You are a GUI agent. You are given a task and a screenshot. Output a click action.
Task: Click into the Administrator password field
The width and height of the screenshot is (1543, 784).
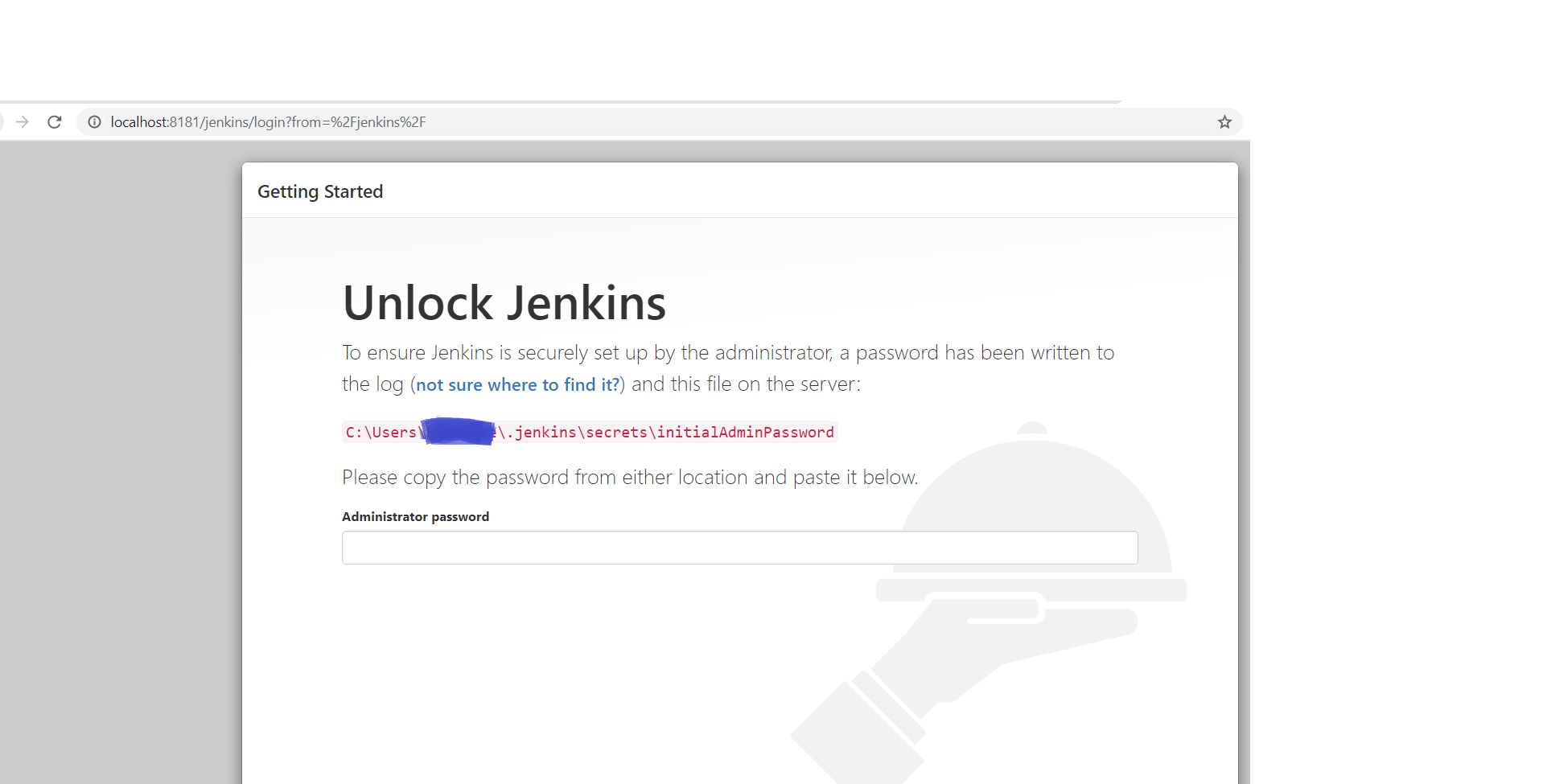[739, 548]
